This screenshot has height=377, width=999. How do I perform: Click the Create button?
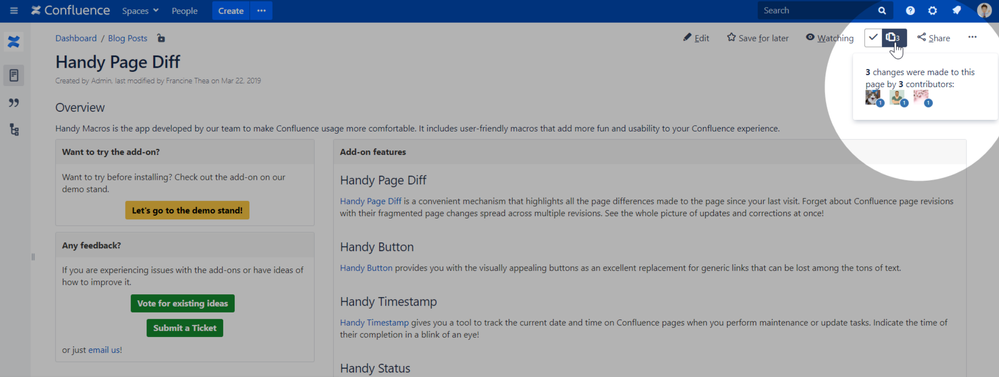[x=231, y=11]
